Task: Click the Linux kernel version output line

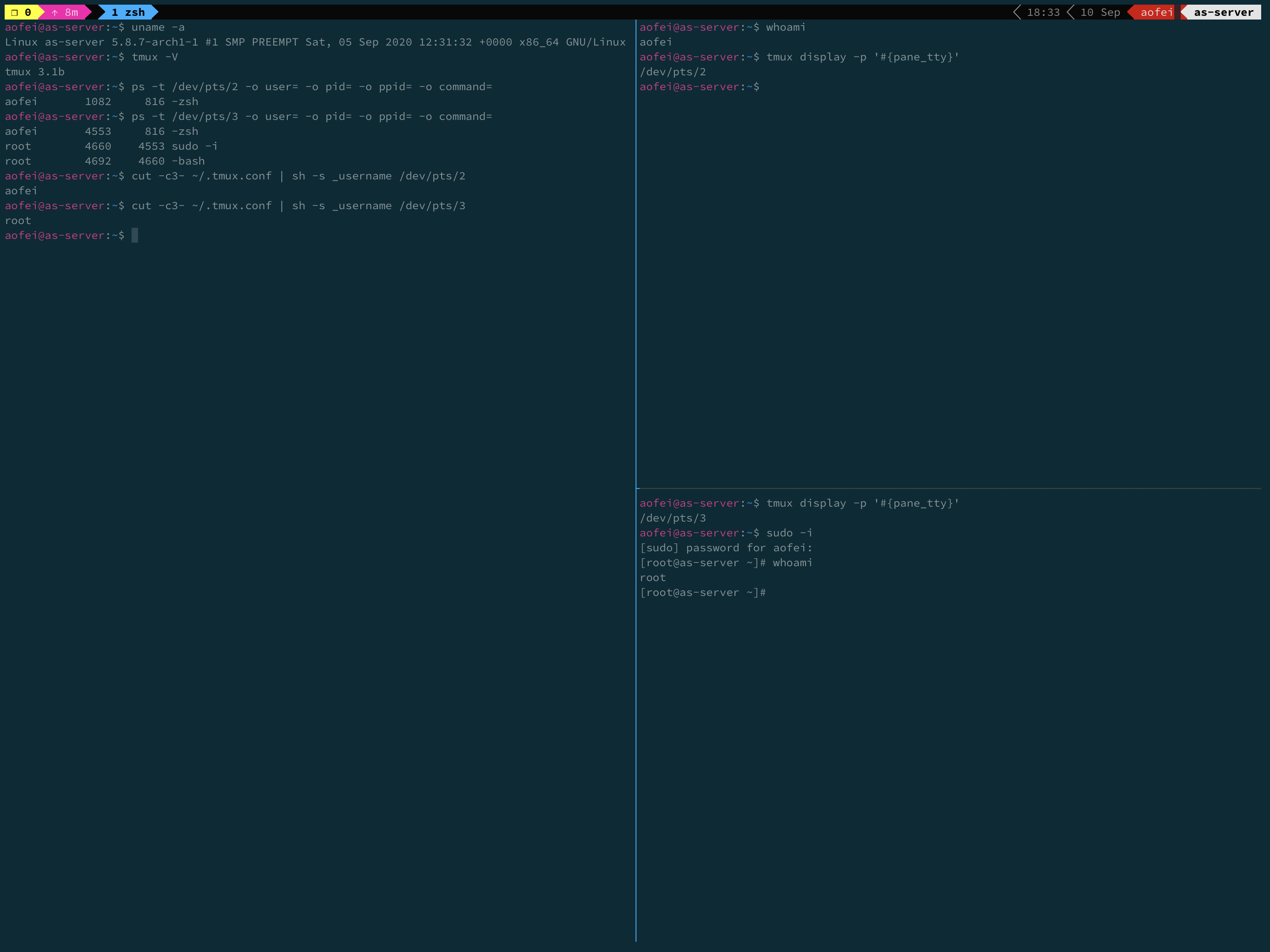Action: 315,42
